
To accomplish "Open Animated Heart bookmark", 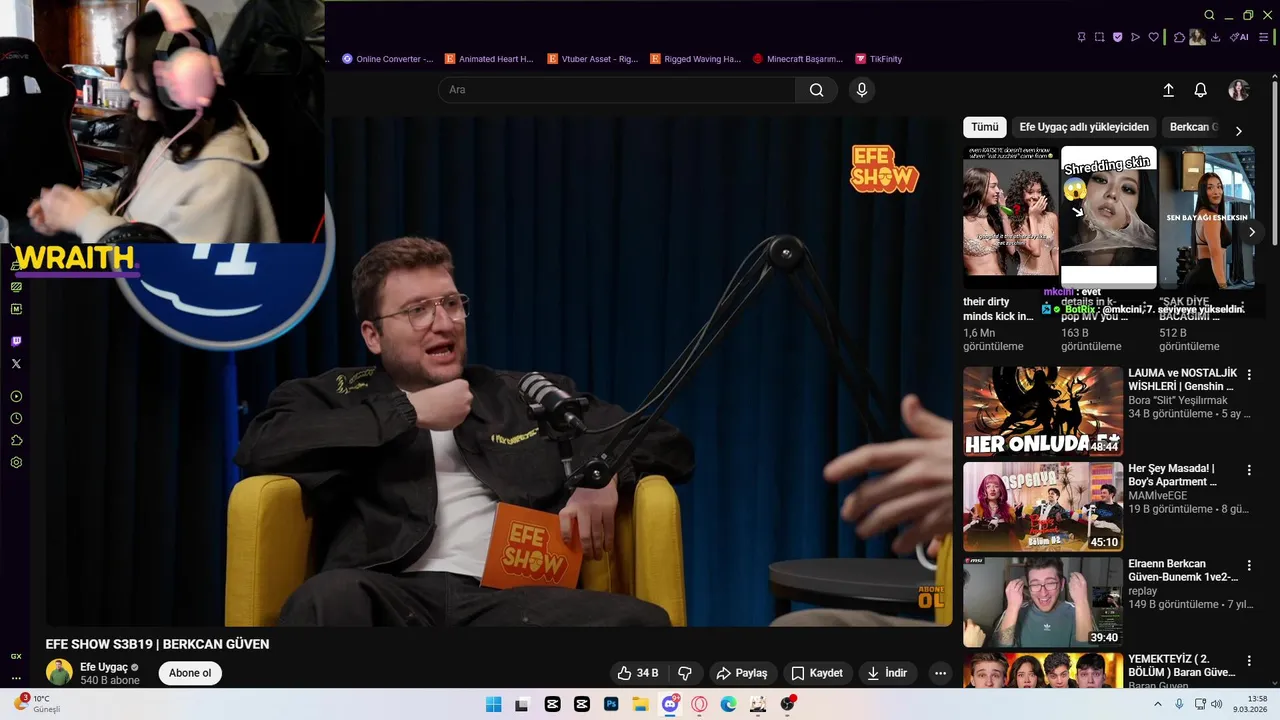I will point(489,59).
